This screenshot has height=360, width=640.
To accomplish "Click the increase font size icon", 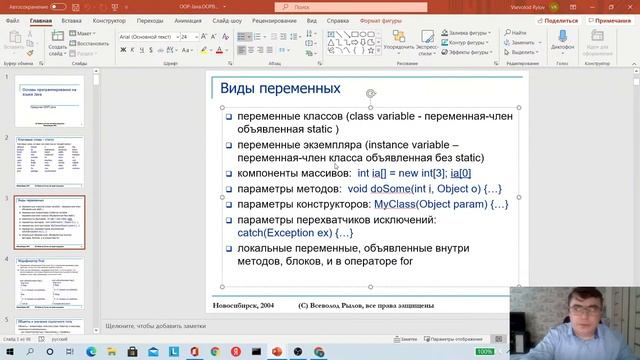I will [x=204, y=37].
